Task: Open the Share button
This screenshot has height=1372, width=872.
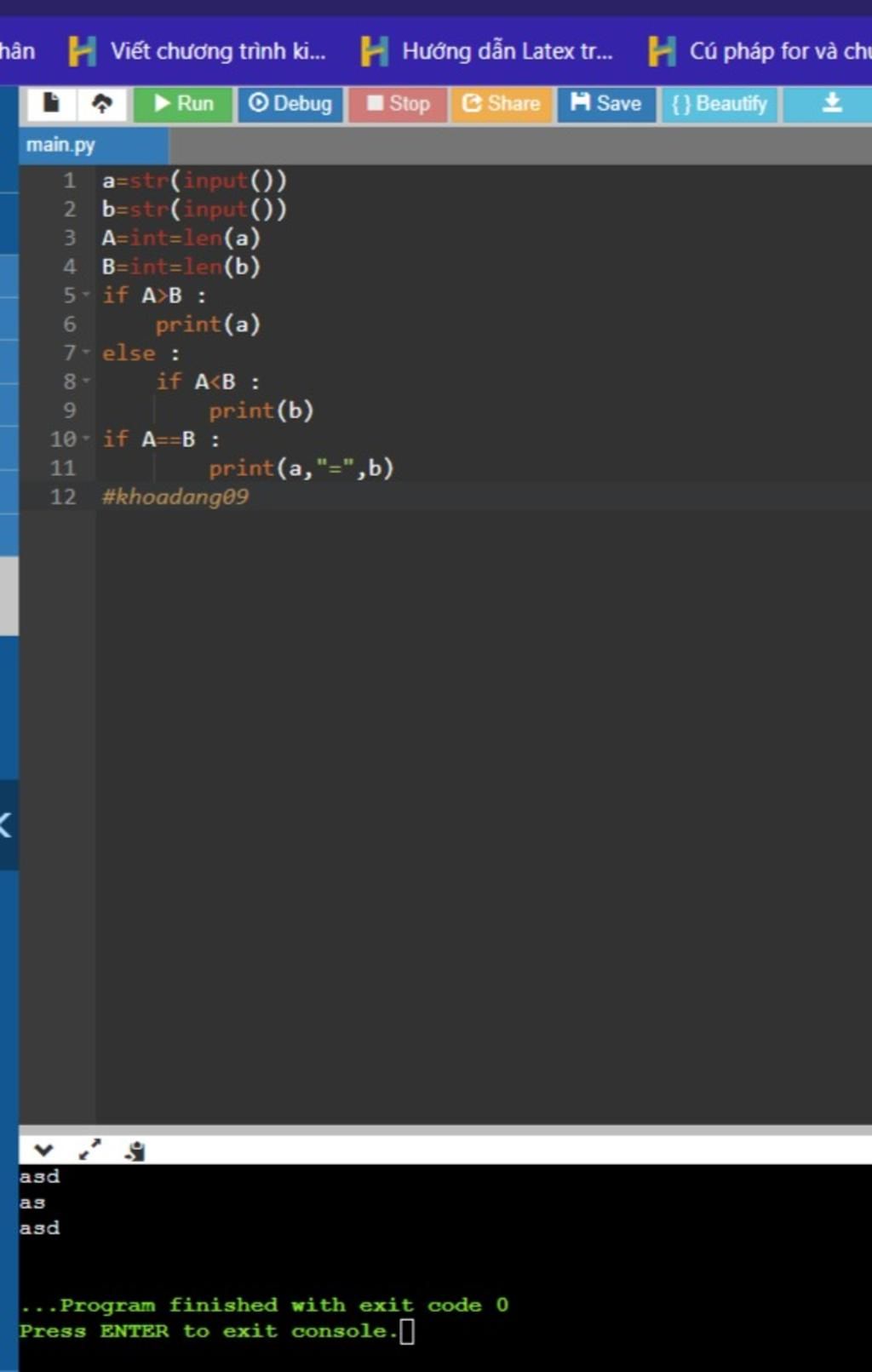Action: [502, 104]
